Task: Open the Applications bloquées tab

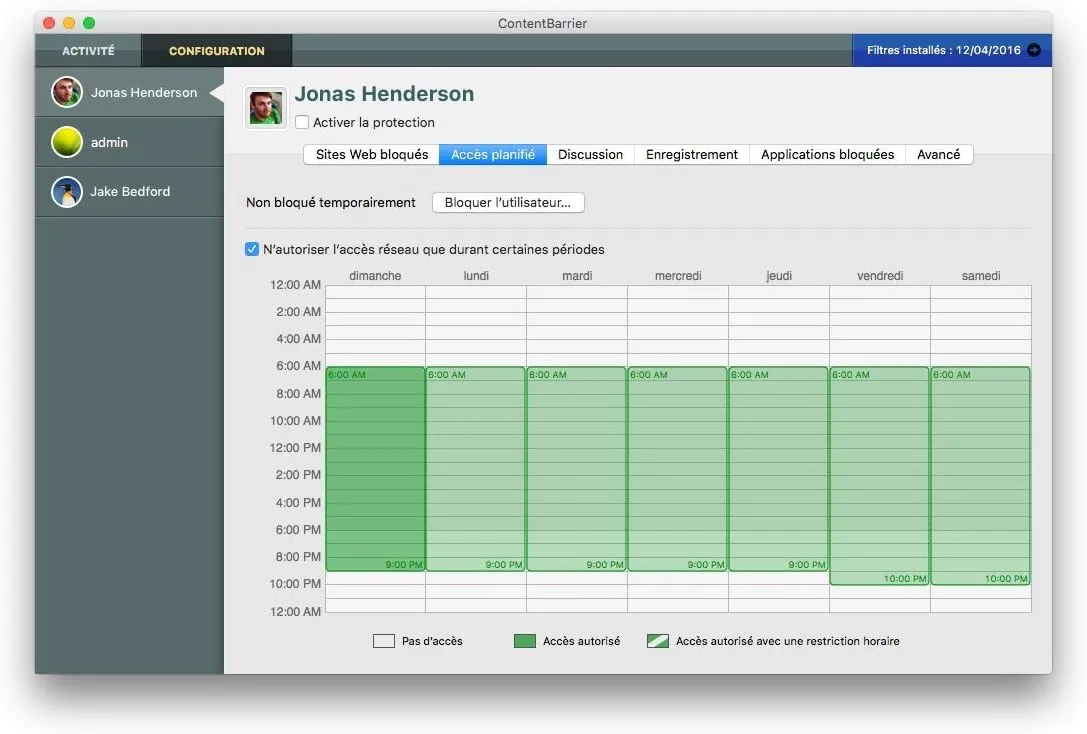Action: pos(827,154)
